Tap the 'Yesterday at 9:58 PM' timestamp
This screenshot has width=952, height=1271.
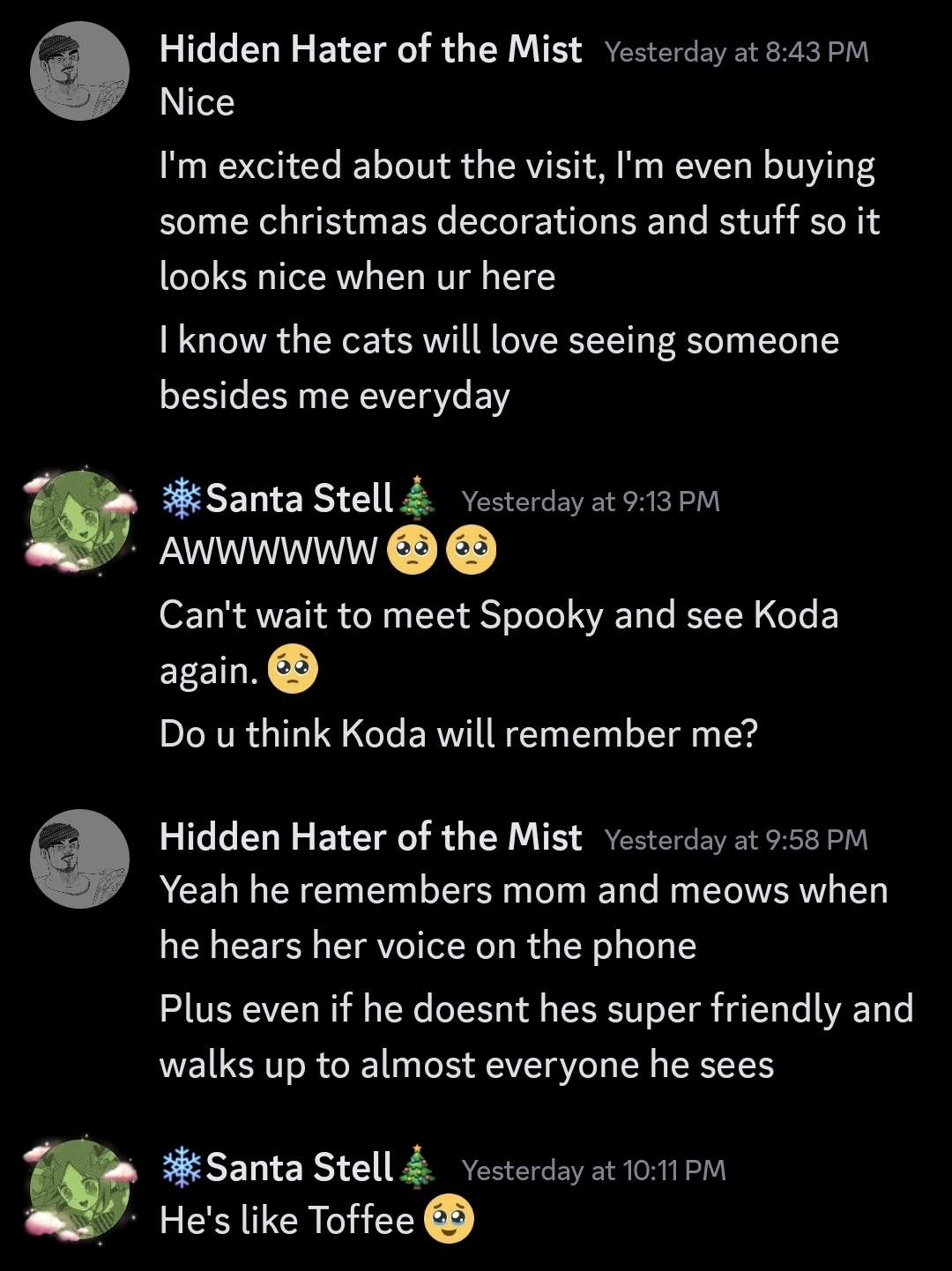[x=736, y=840]
